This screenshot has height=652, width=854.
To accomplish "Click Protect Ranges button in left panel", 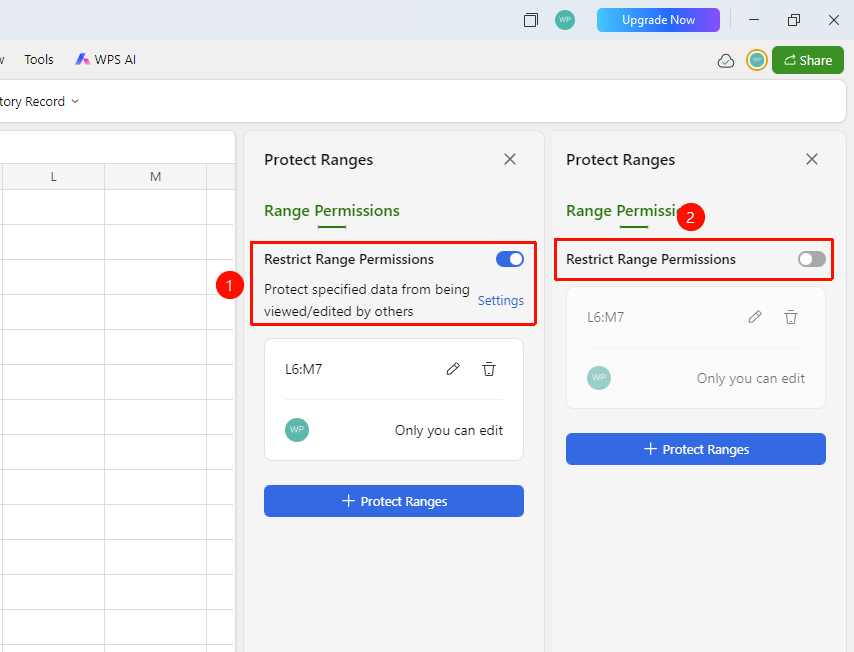I will (x=394, y=501).
